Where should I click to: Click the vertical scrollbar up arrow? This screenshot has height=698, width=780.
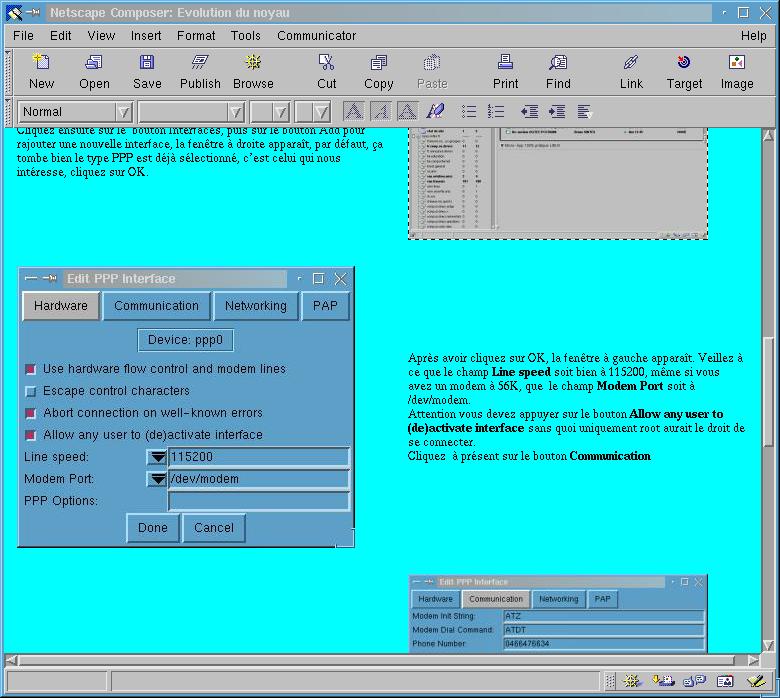(x=768, y=135)
